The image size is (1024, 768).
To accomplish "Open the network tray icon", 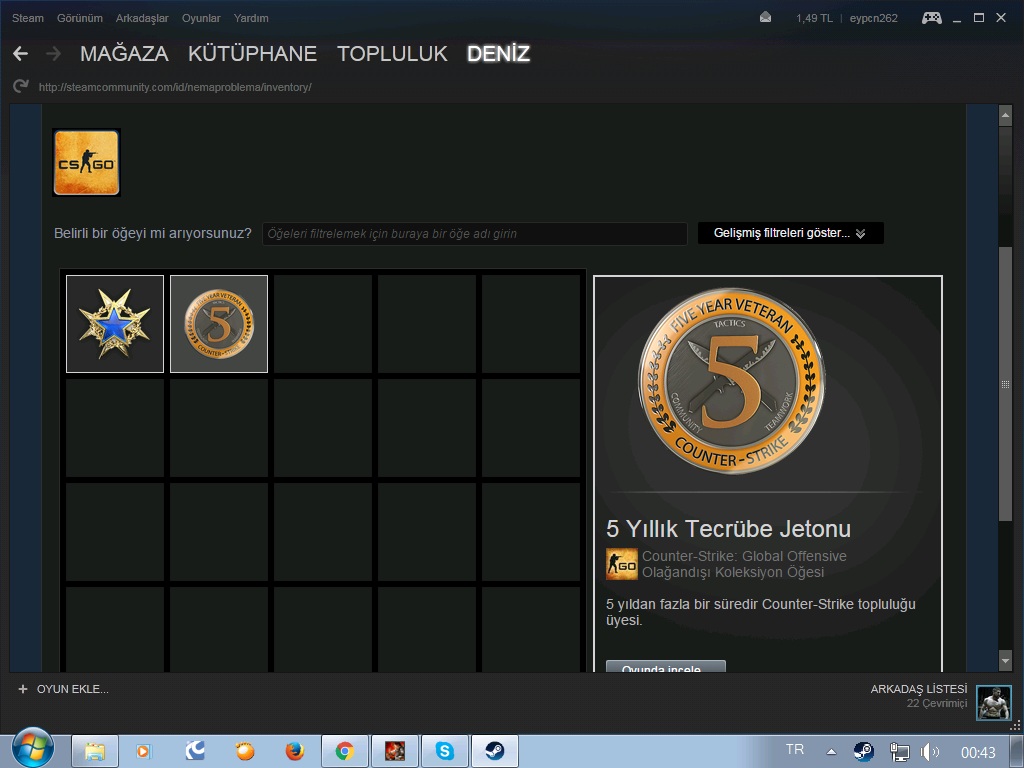I will 899,752.
